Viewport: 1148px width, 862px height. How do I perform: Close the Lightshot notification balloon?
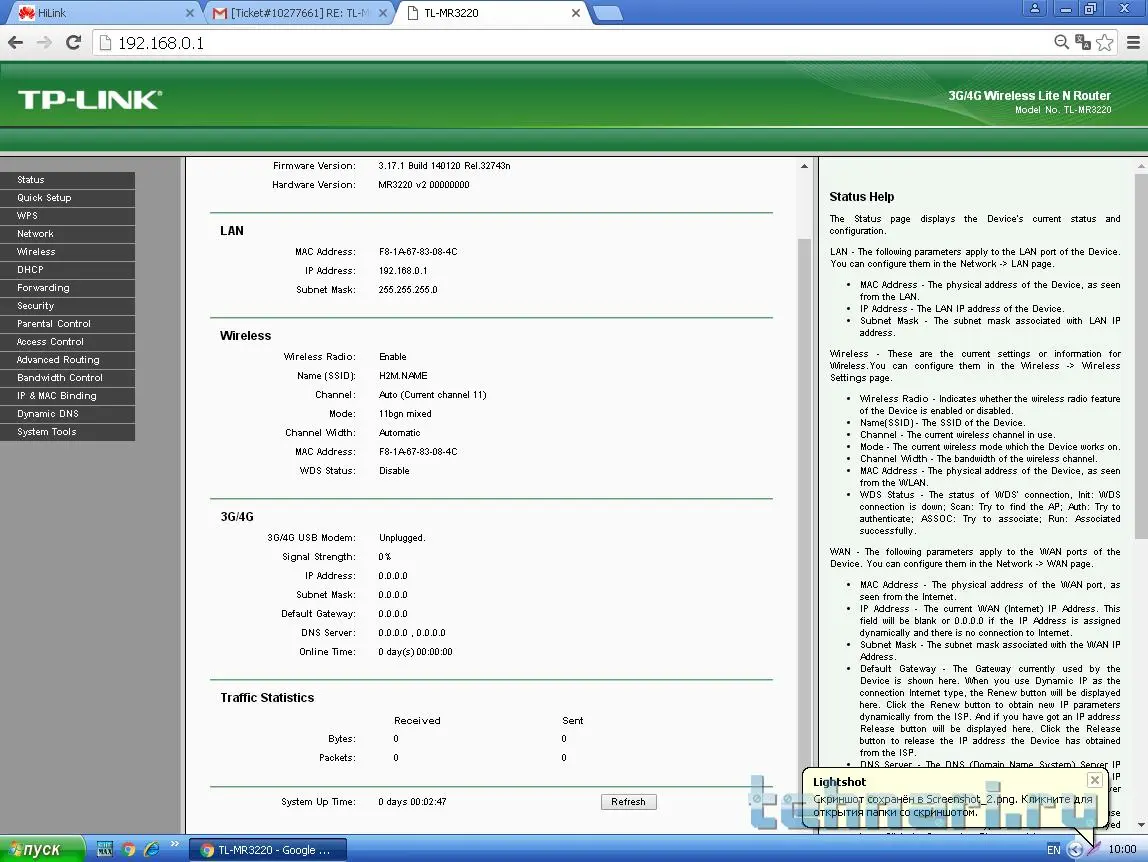[x=1094, y=780]
